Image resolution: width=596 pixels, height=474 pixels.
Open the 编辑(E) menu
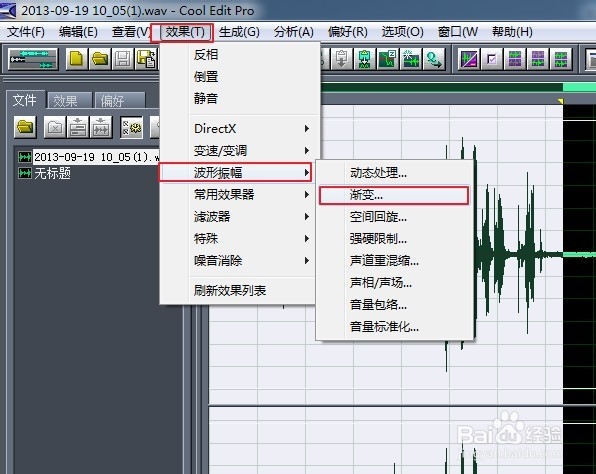(x=78, y=32)
